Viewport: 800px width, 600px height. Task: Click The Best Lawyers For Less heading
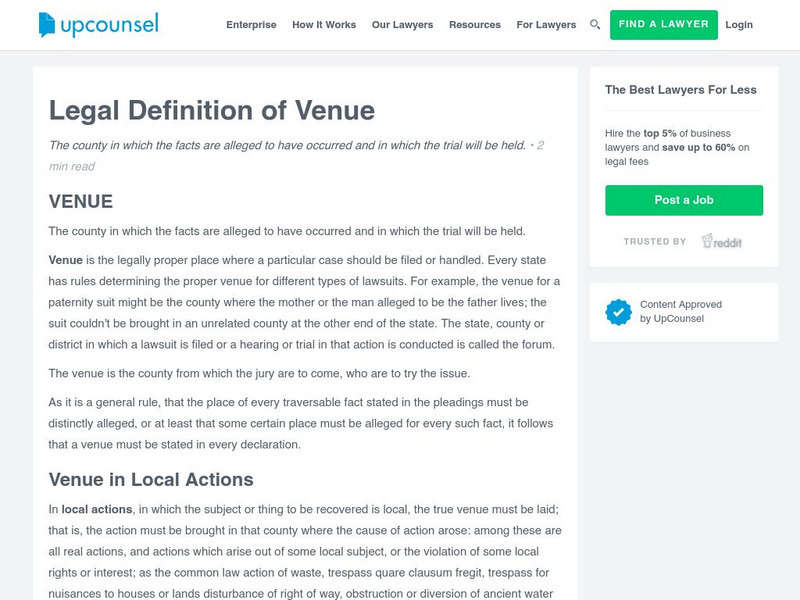(681, 90)
